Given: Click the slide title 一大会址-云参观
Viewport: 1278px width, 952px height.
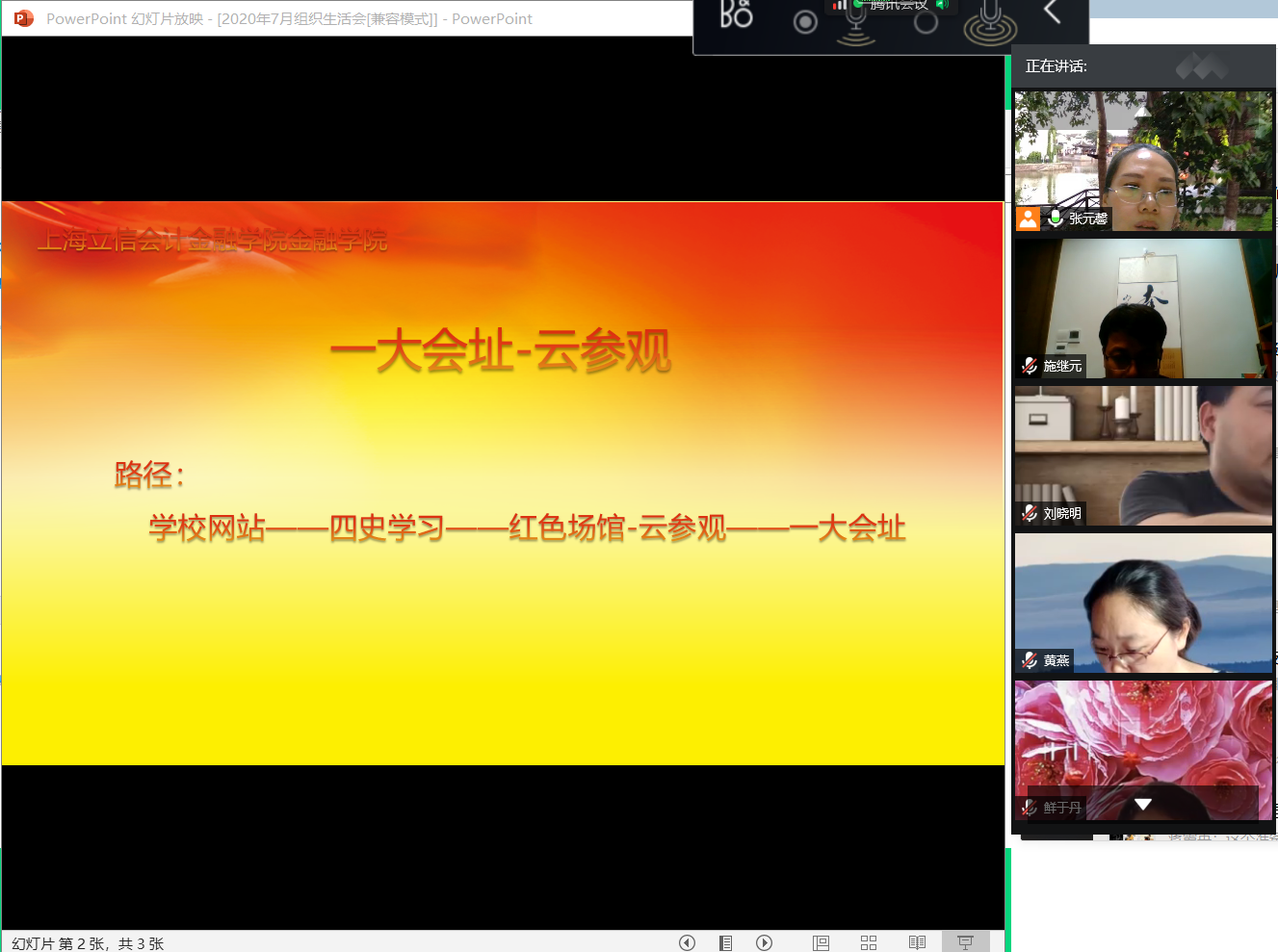Looking at the screenshot, I should click(x=500, y=350).
